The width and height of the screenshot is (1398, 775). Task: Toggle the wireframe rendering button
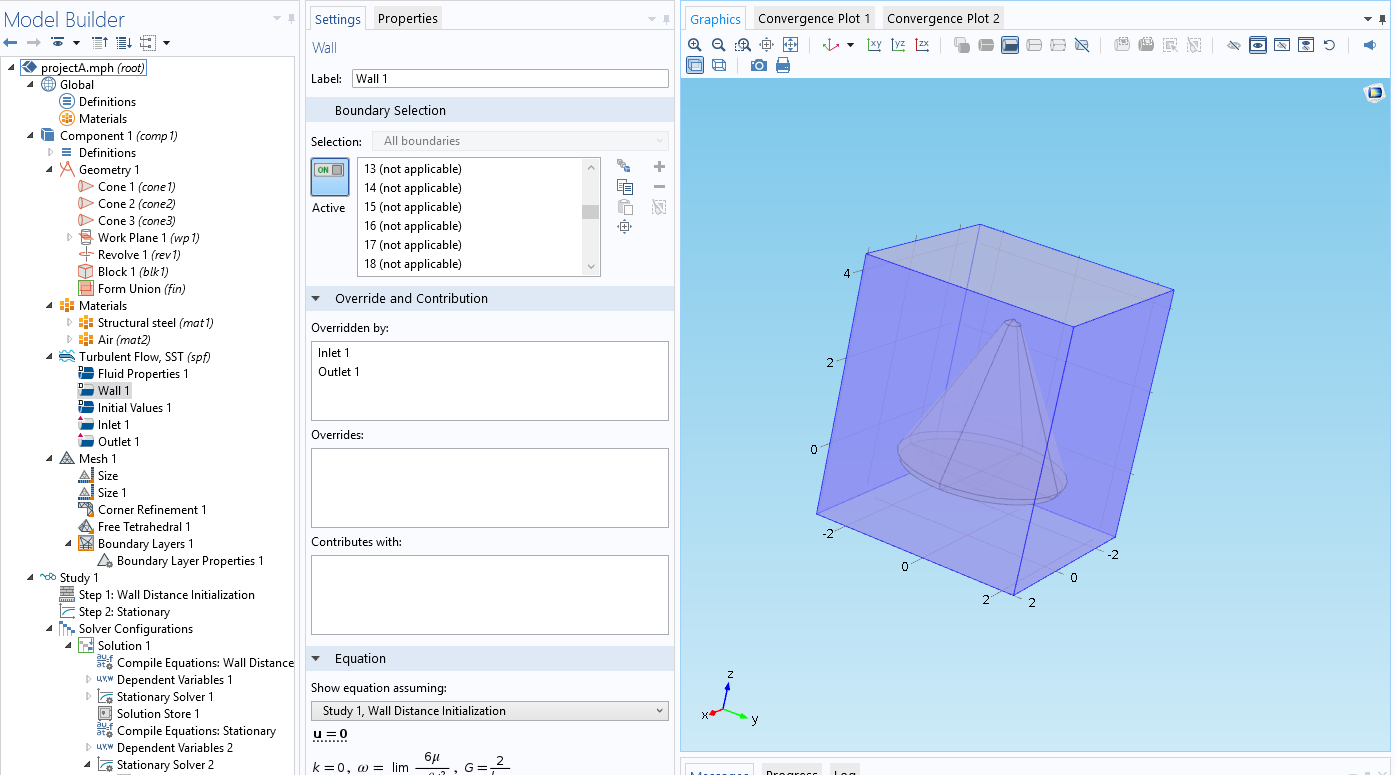(719, 65)
